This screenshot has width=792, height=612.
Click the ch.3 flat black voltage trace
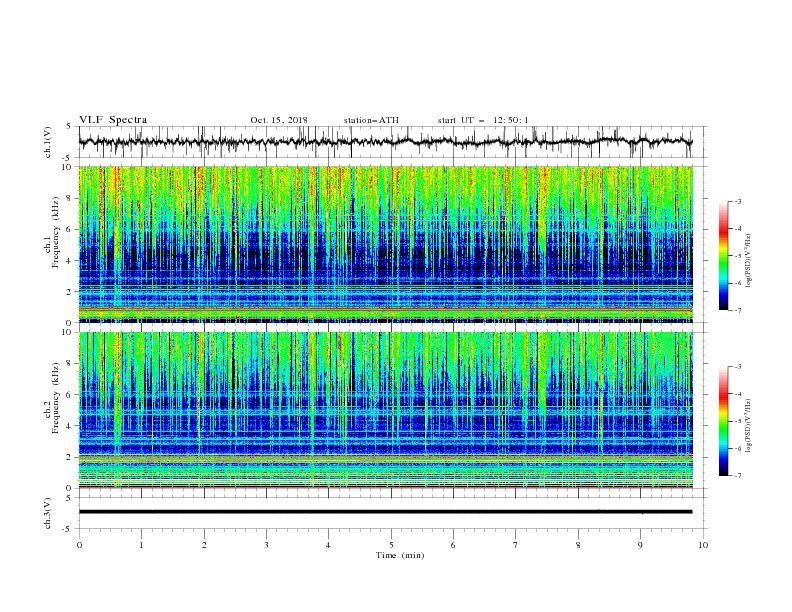385,512
